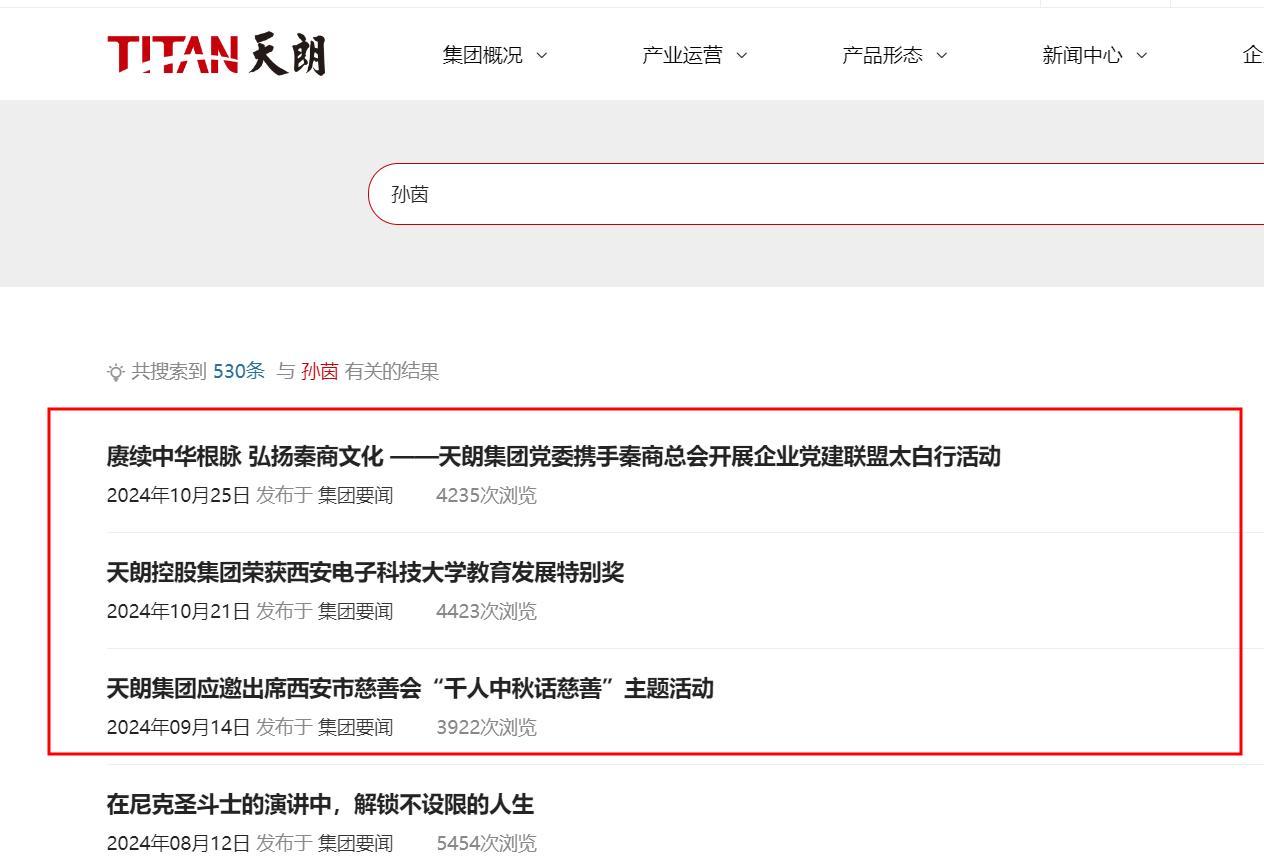The width and height of the screenshot is (1264, 863).
Task: Expand the chevron next to 产业运营
Action: 741,56
